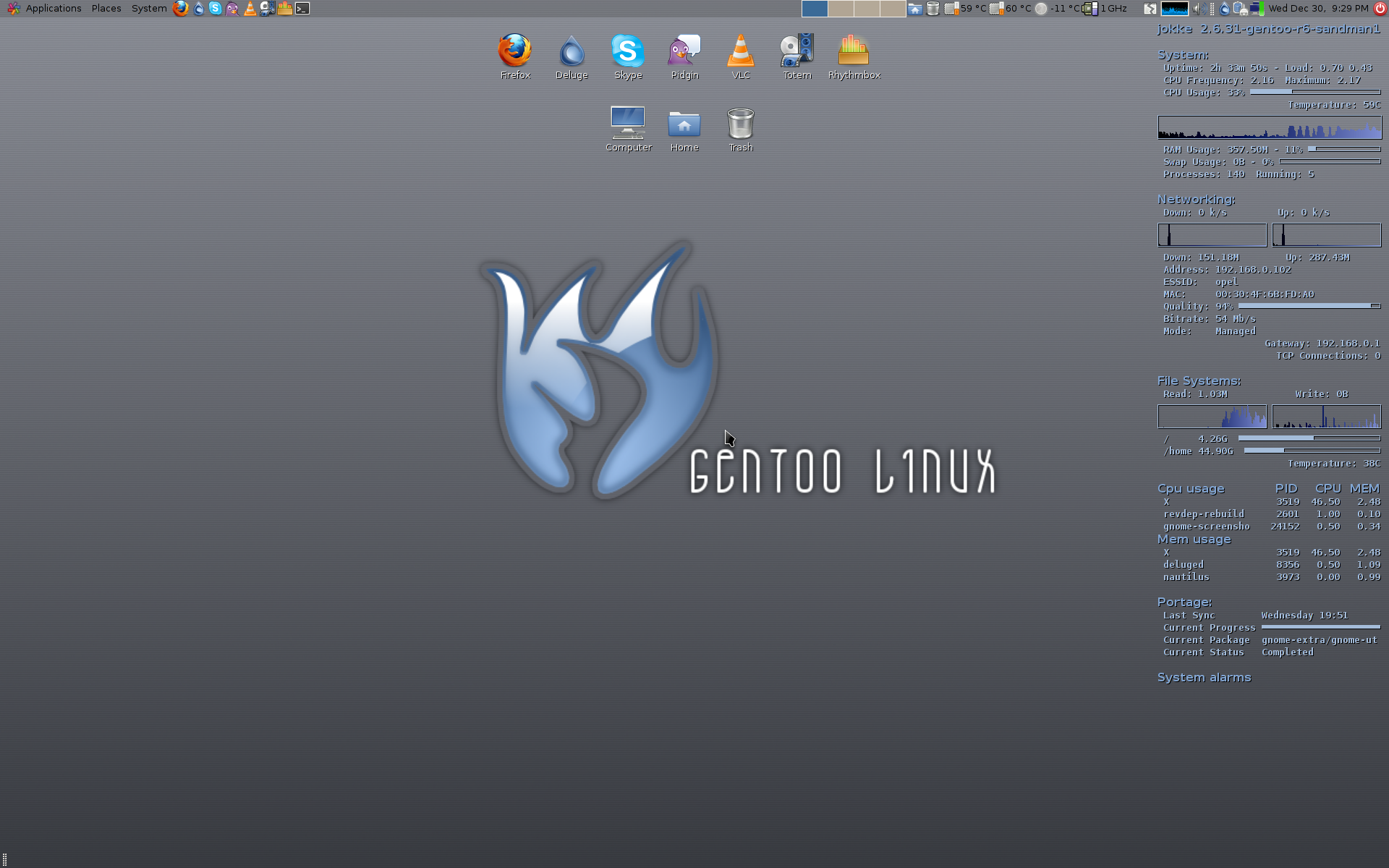The height and width of the screenshot is (868, 1389).
Task: Switch to the third workspace
Action: pos(867,9)
